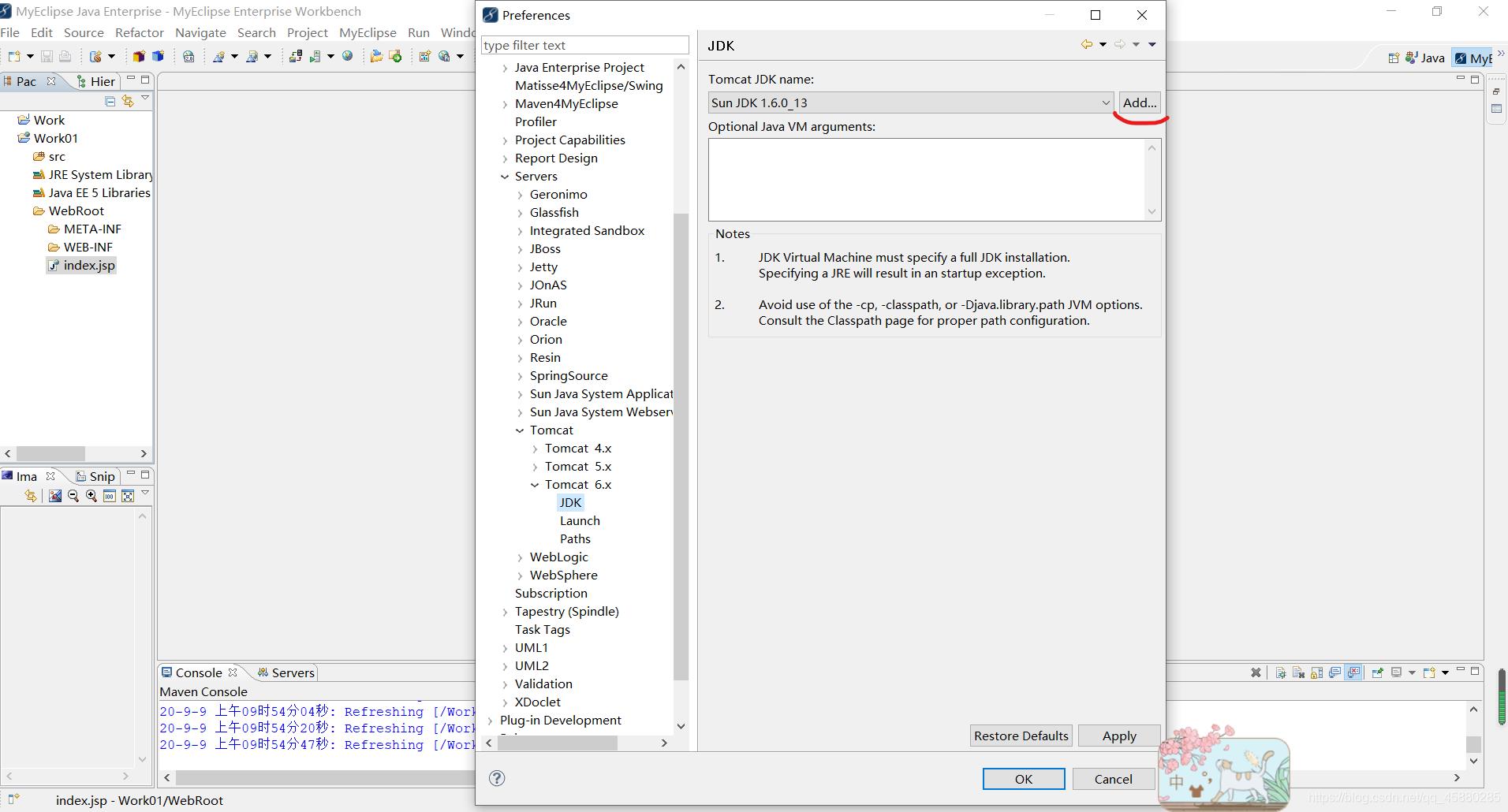Screen dimensions: 1508x812
Task: Click the green arrow open task icon
Action: [395, 56]
